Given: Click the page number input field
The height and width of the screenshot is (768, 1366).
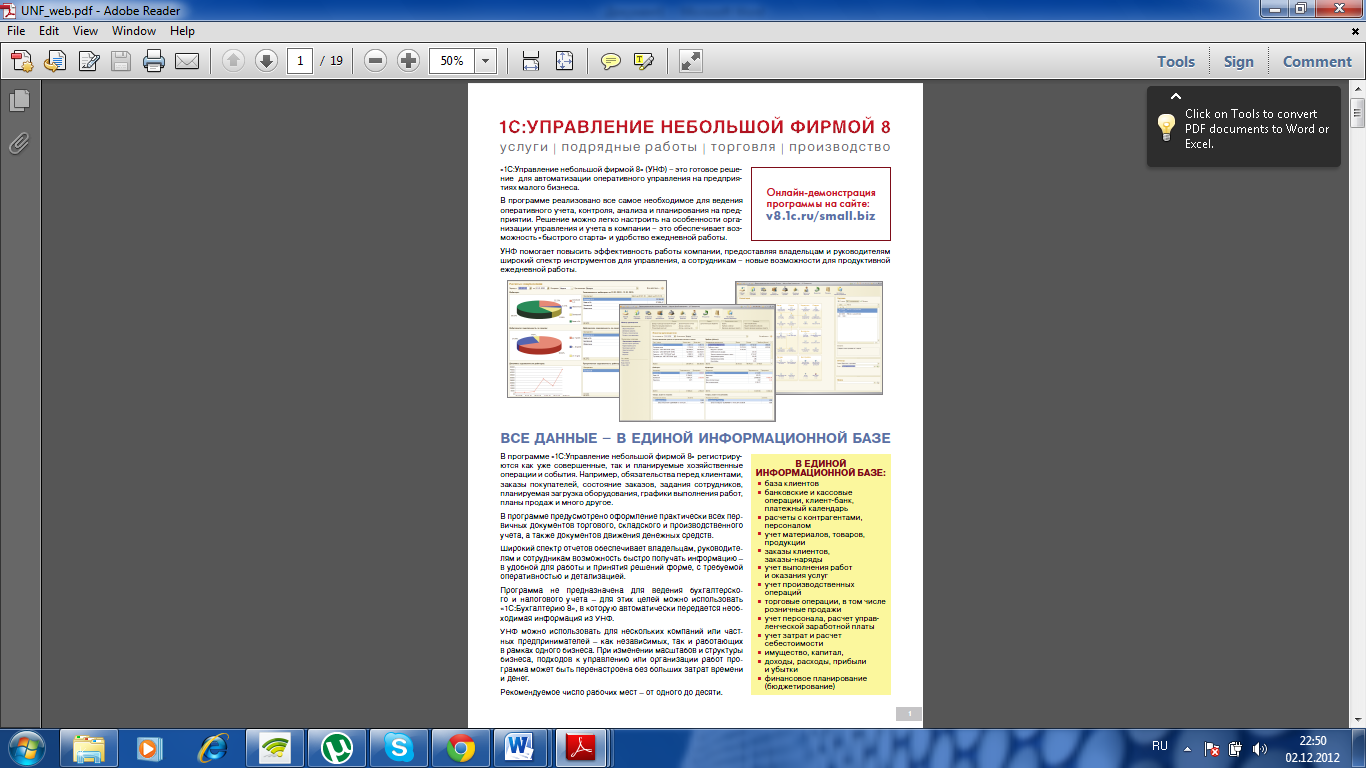Looking at the screenshot, I should [300, 61].
